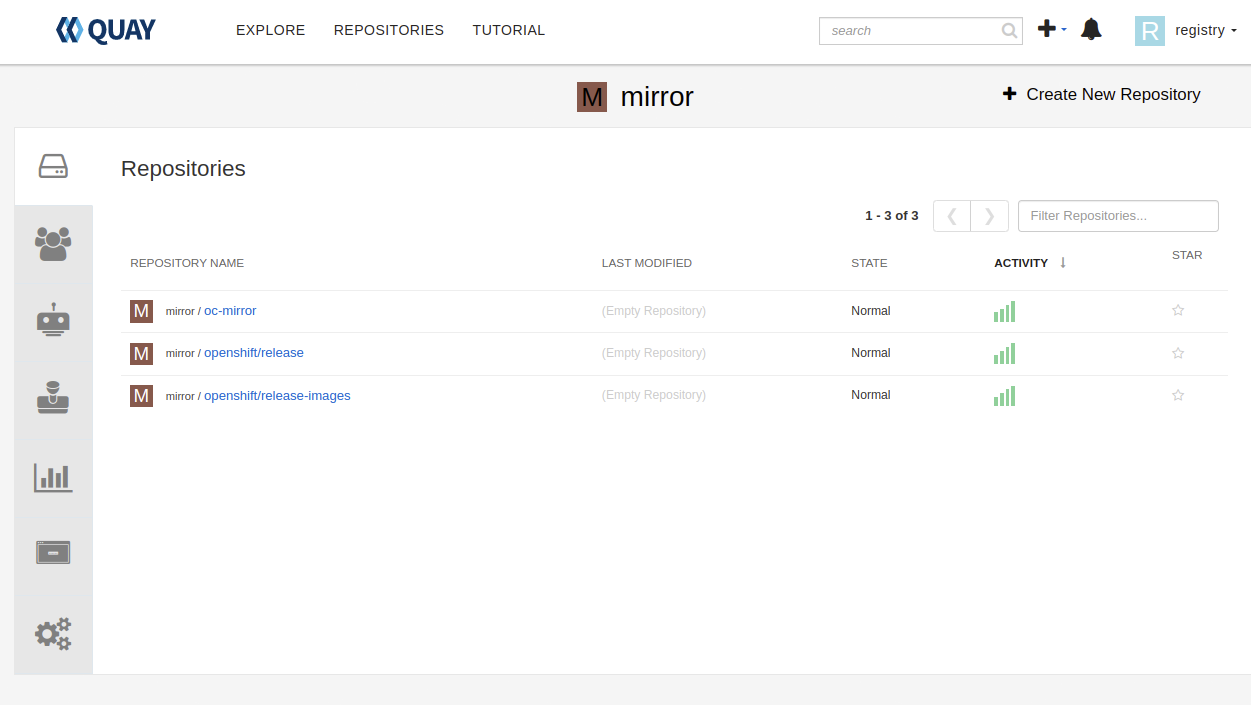Screen dimensions: 1251x705
Task: Star the oc-mirror repository
Action: pyautogui.click(x=1178, y=311)
